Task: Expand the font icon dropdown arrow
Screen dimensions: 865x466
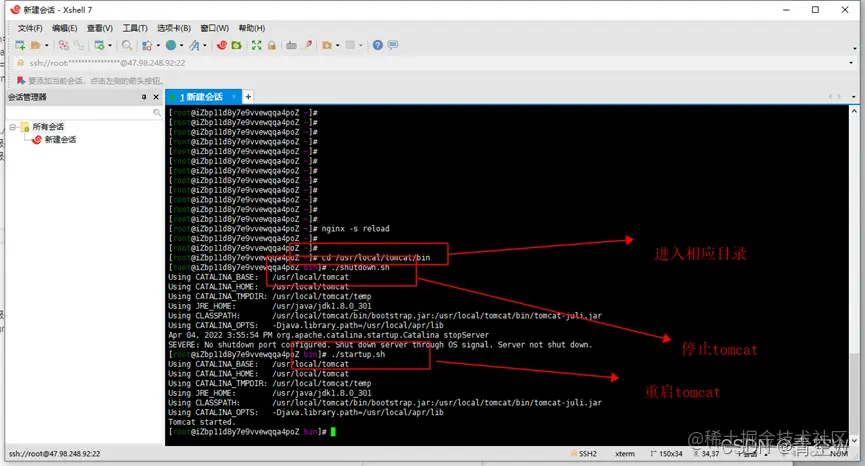Action: [205, 45]
